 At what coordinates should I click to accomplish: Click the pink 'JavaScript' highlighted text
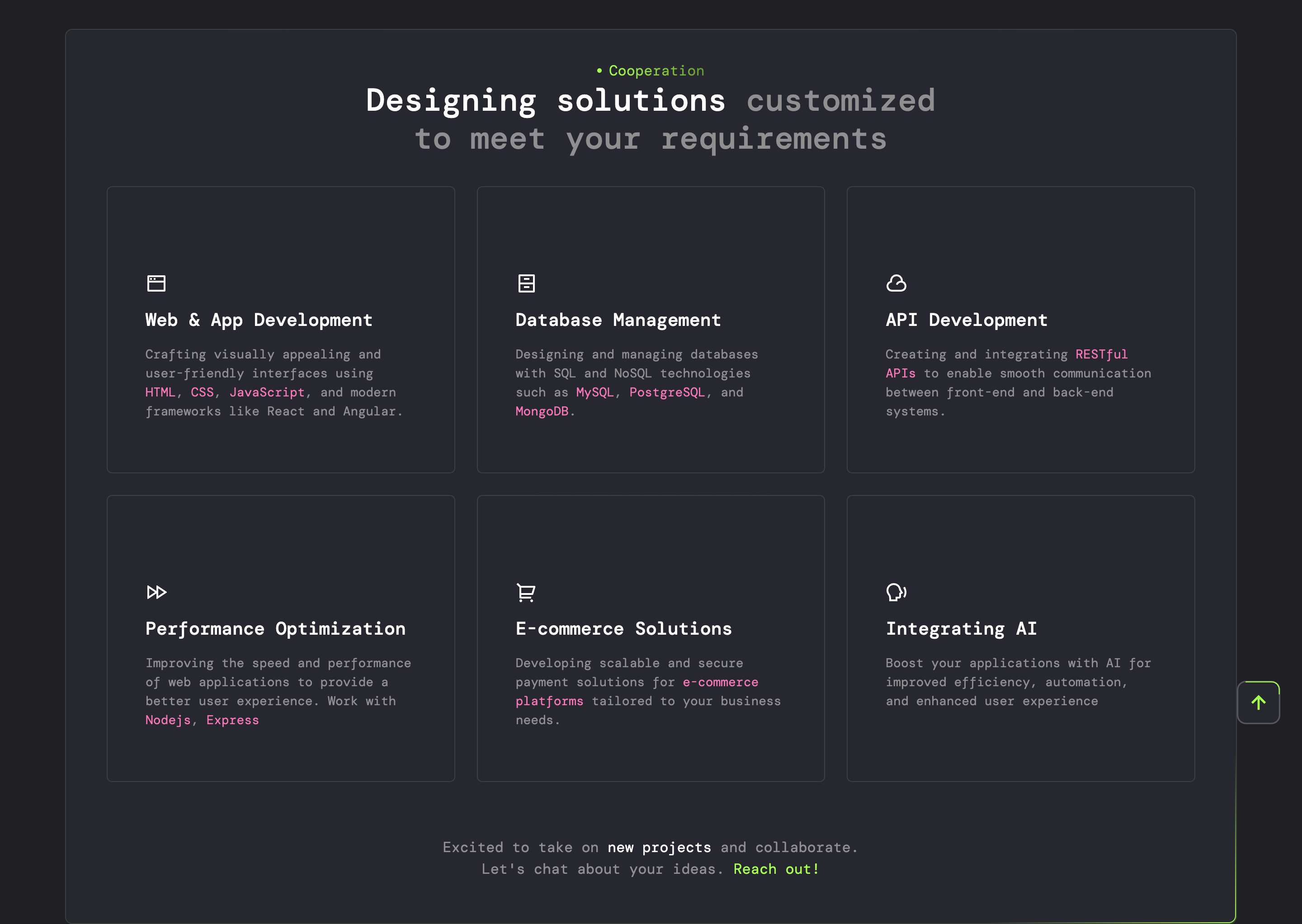(x=267, y=392)
